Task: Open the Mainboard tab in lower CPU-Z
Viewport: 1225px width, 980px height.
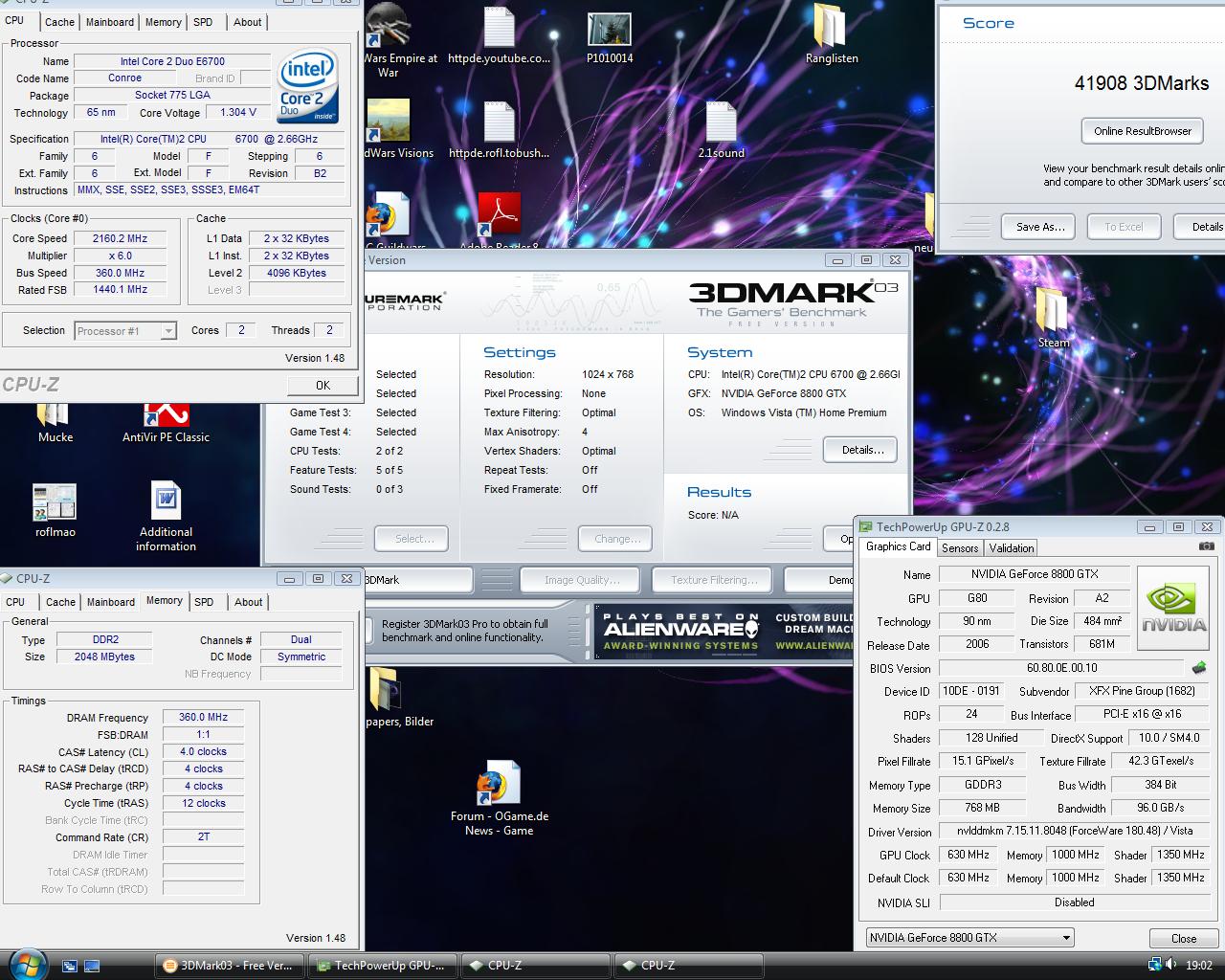Action: pyautogui.click(x=111, y=602)
